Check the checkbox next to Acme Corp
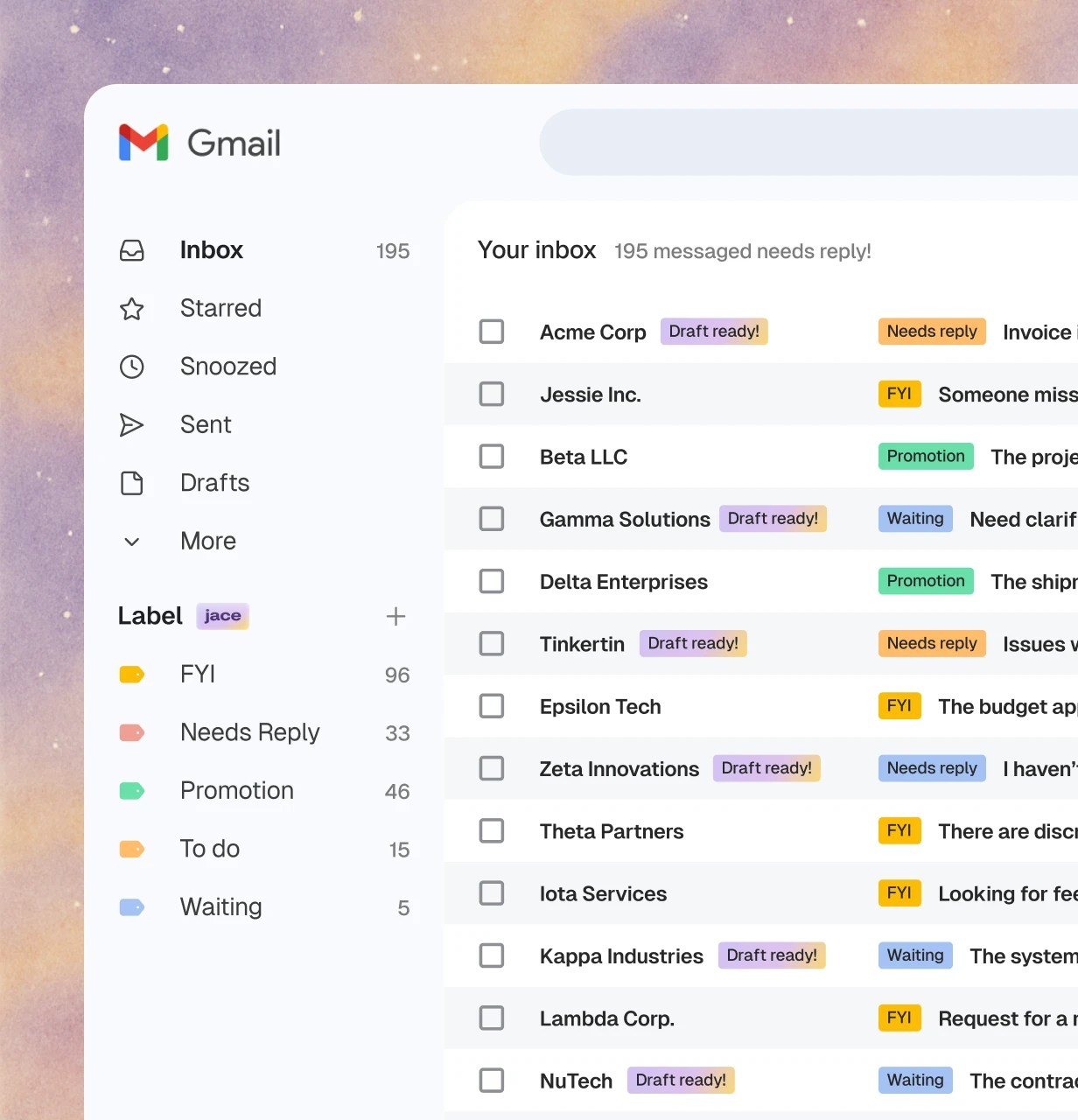The height and width of the screenshot is (1120, 1078). 492,332
